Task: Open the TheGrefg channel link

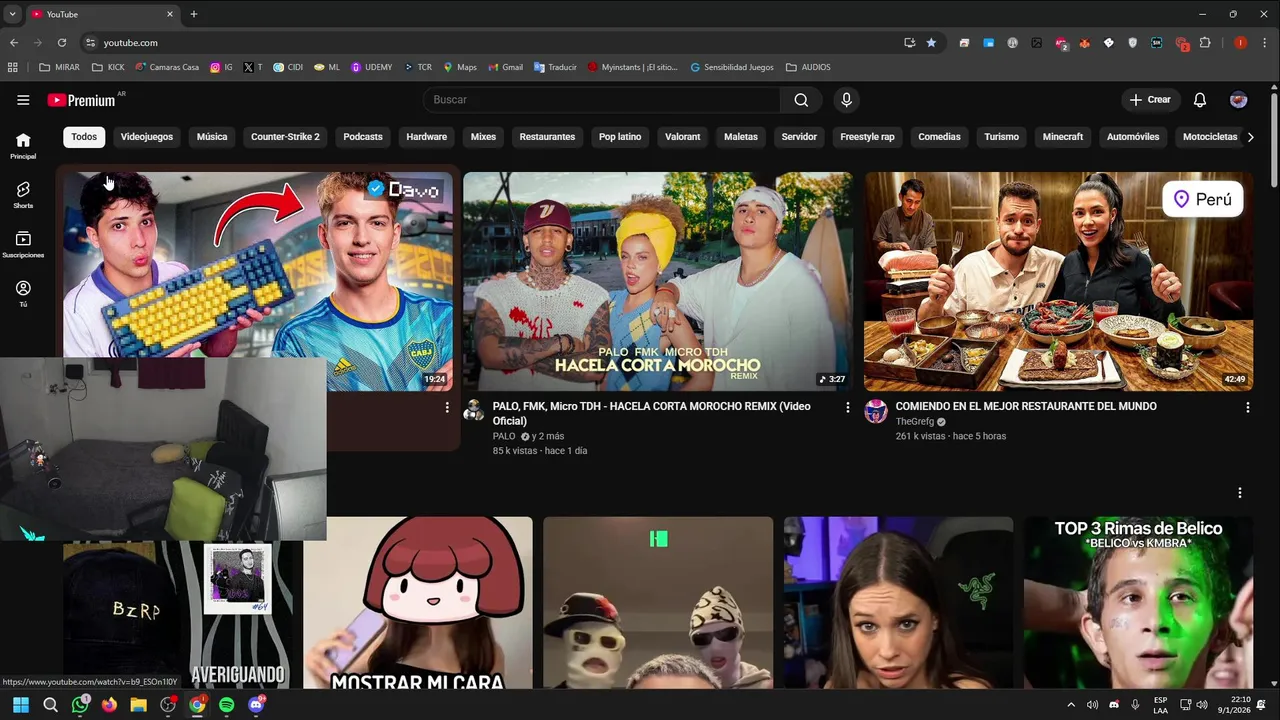Action: tap(915, 422)
